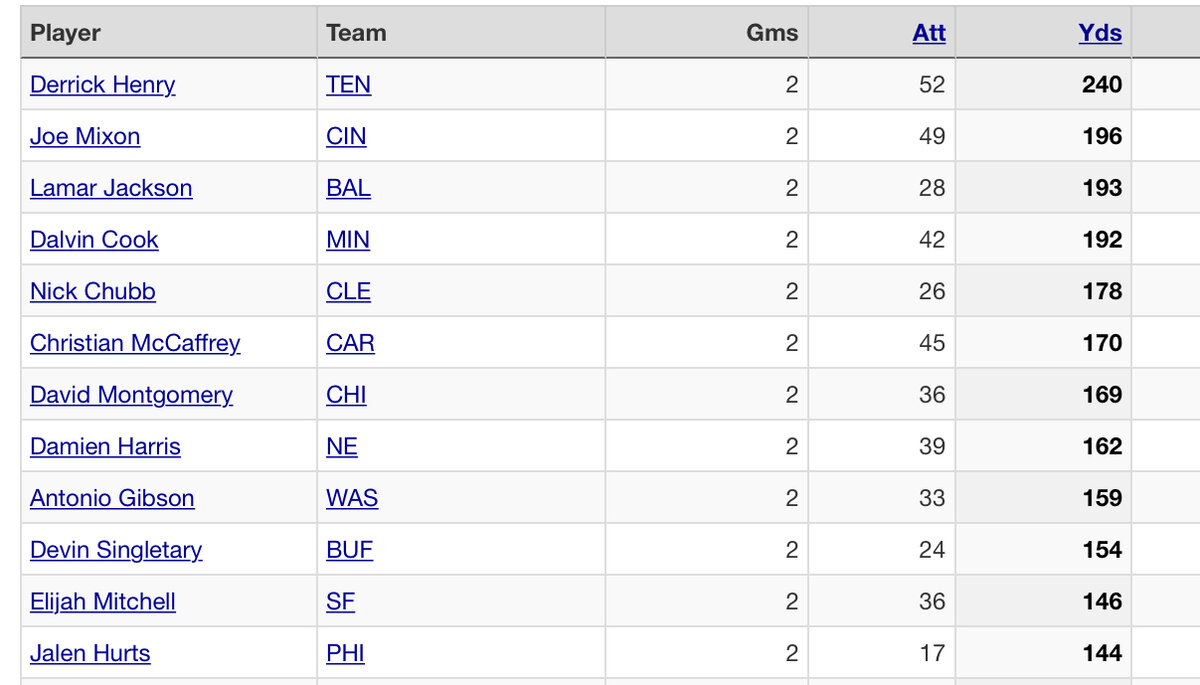
Task: Click the Jalen Hurts link
Action: [90, 654]
